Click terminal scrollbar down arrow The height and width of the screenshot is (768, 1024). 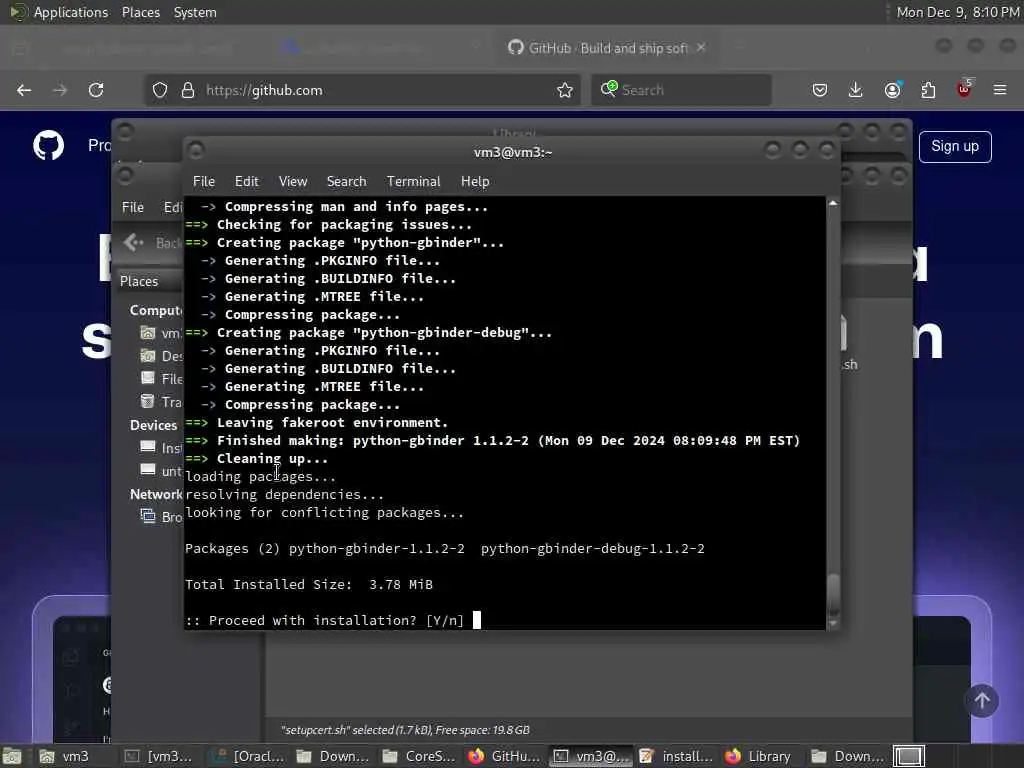[833, 624]
